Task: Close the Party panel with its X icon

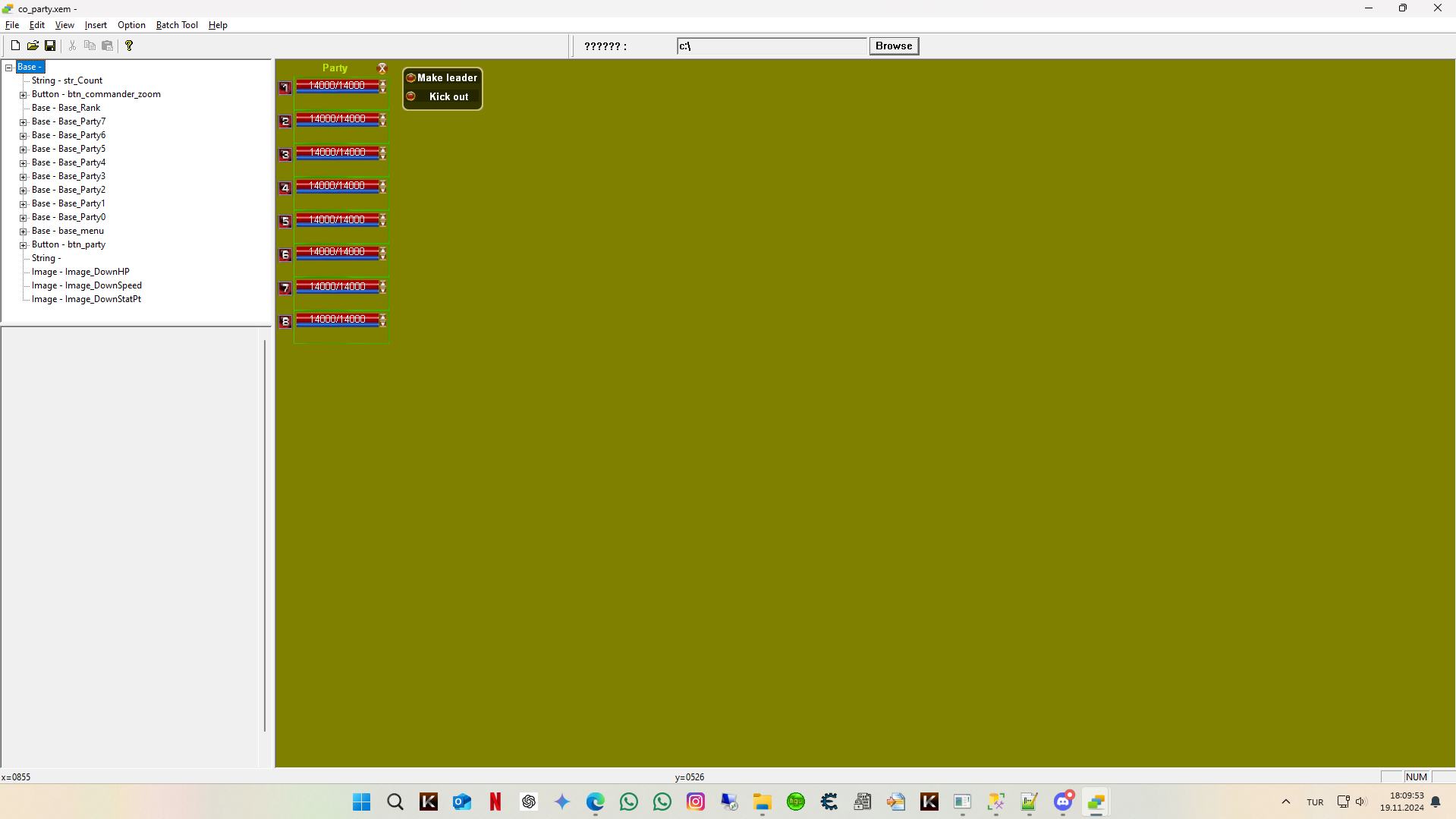Action: (x=382, y=68)
